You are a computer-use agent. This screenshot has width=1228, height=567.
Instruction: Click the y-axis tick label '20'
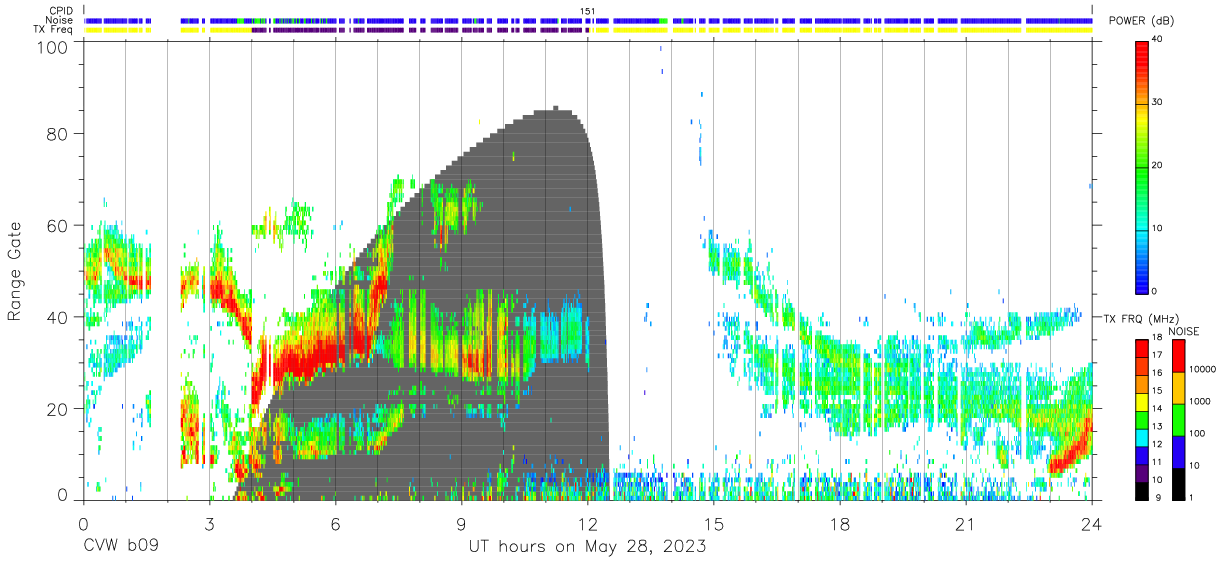point(60,409)
